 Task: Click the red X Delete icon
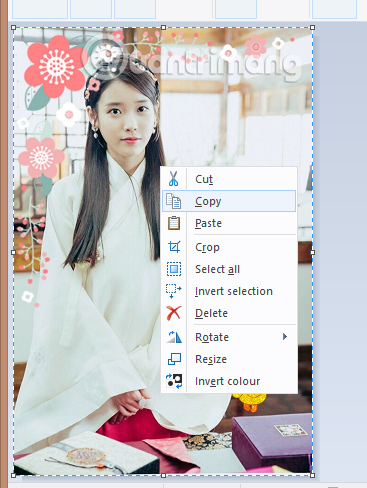coord(174,313)
